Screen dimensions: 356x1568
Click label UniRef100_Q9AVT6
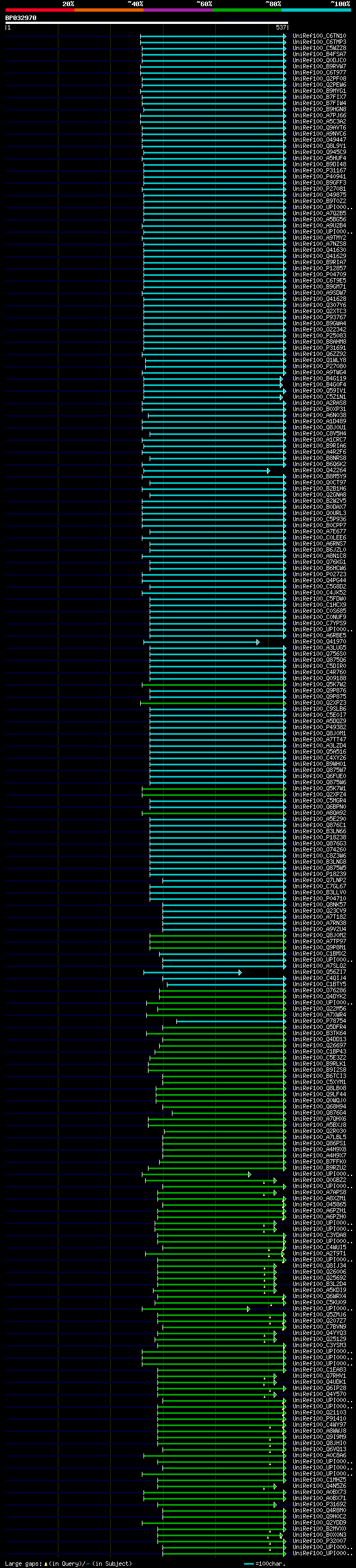[319, 128]
